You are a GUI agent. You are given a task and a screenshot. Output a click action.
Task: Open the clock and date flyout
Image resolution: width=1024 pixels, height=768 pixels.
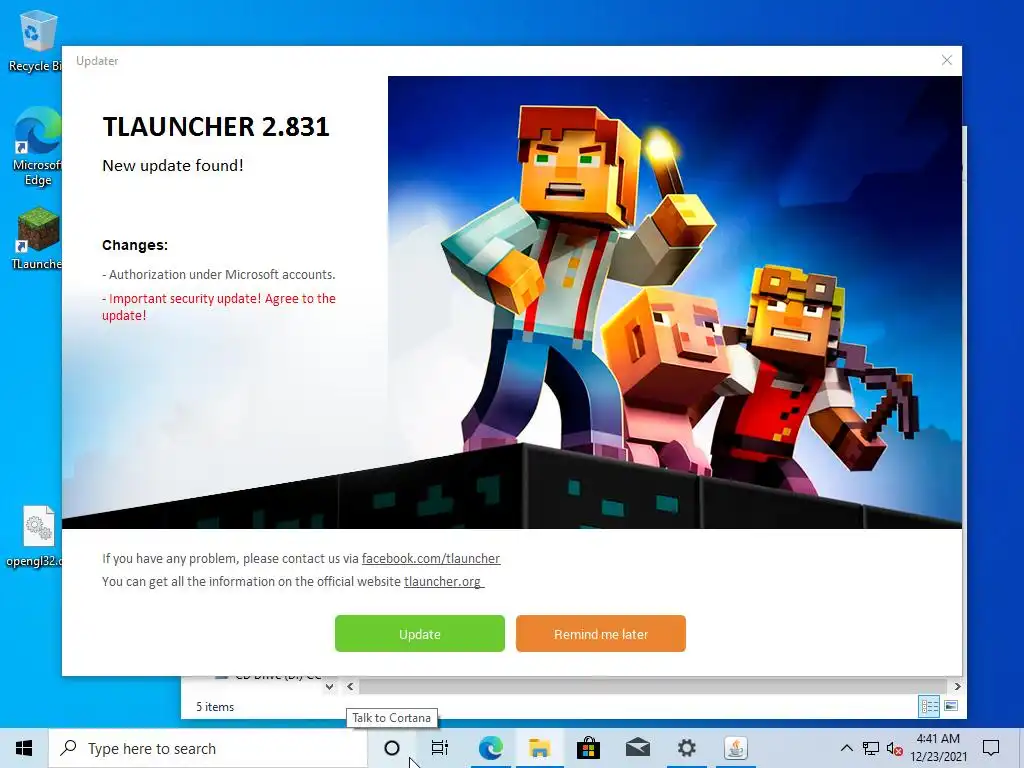point(938,748)
